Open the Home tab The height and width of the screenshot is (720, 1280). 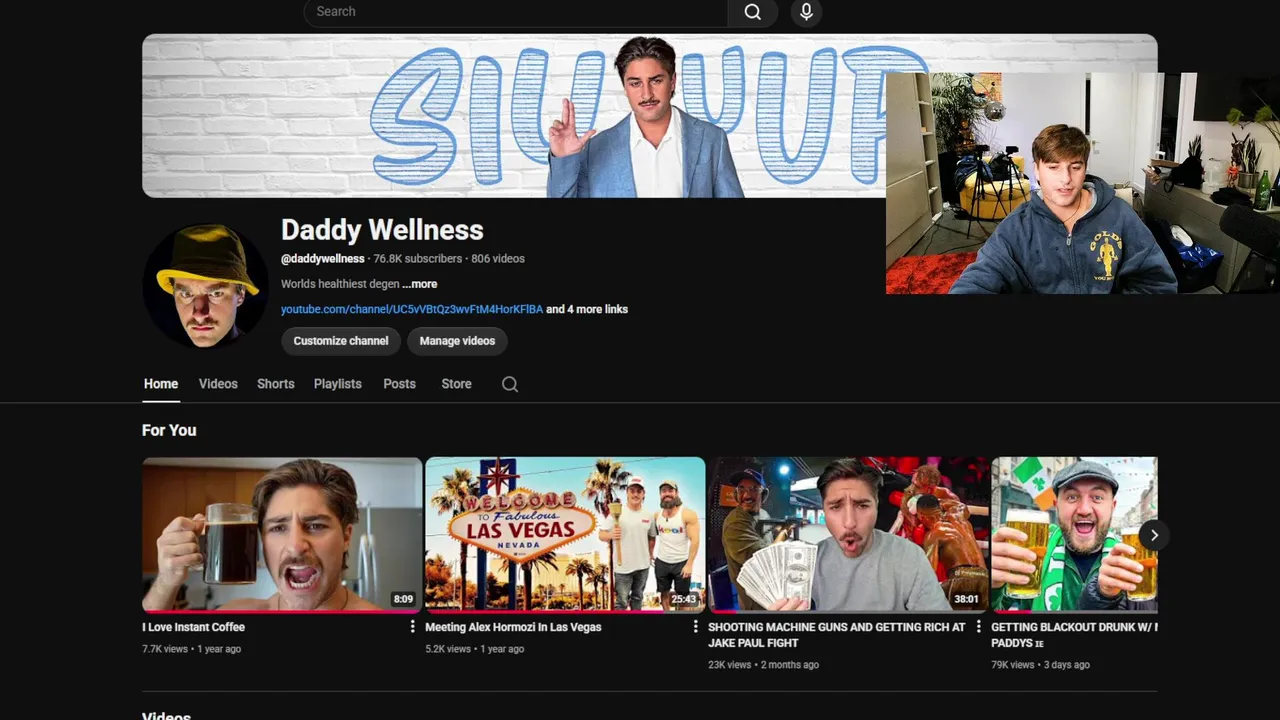(161, 384)
